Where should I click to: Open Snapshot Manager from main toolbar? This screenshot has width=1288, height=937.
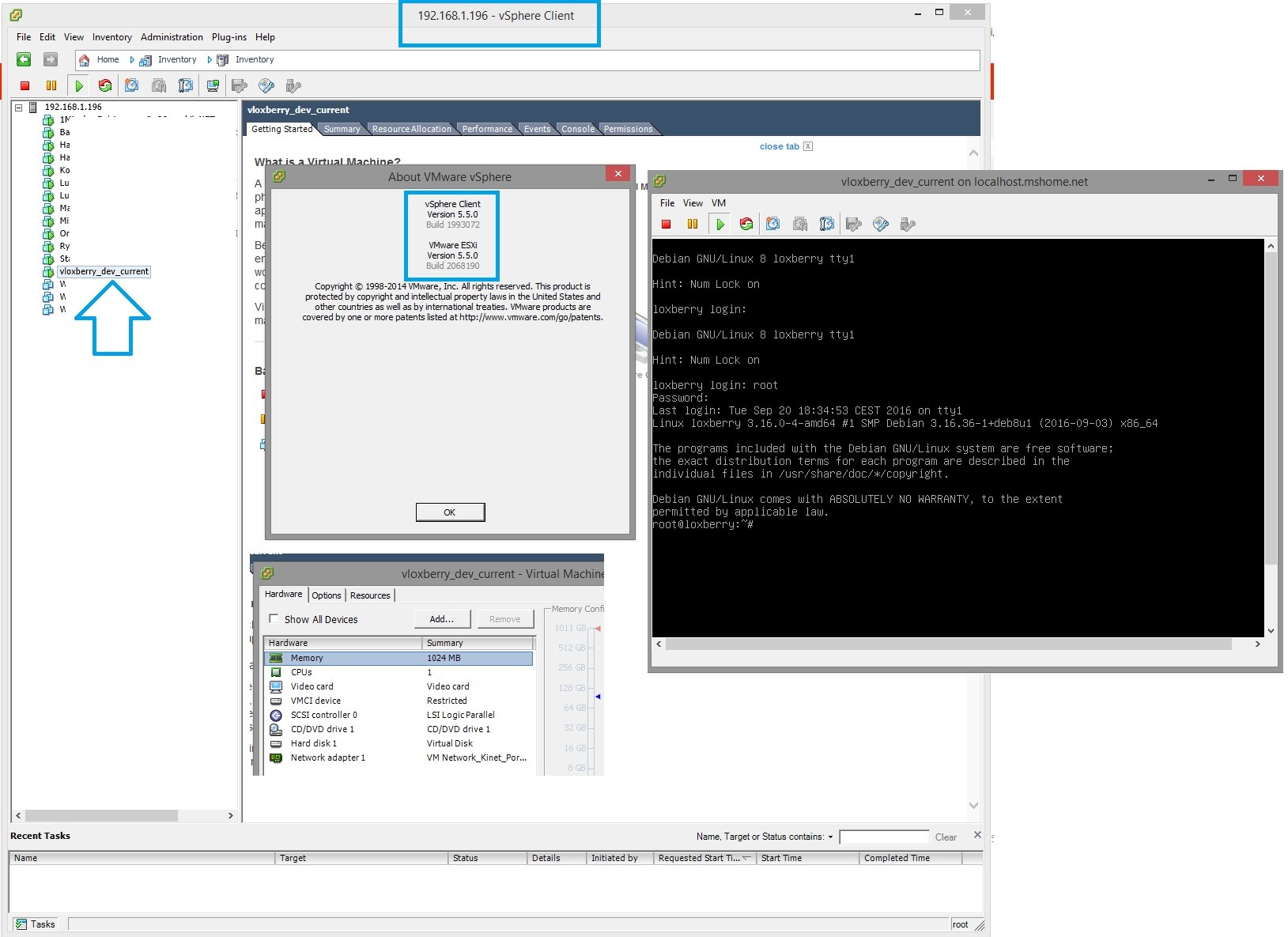coord(186,85)
